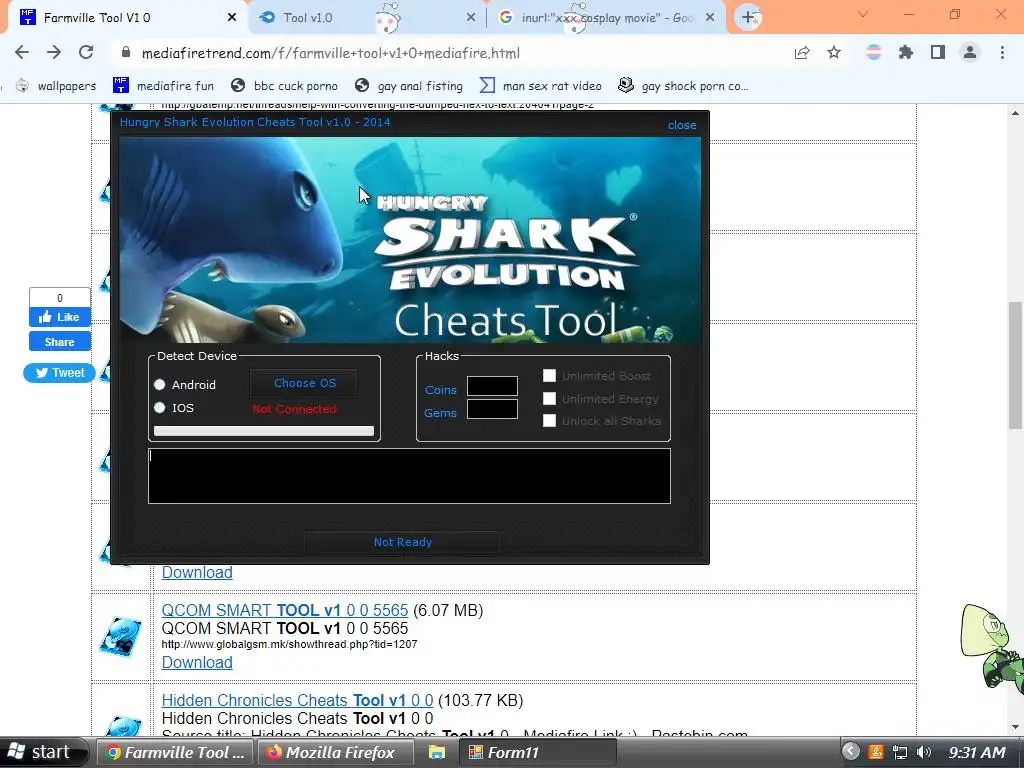Tick the Unlock all Sharks checkbox
Image resolution: width=1024 pixels, height=768 pixels.
click(549, 421)
